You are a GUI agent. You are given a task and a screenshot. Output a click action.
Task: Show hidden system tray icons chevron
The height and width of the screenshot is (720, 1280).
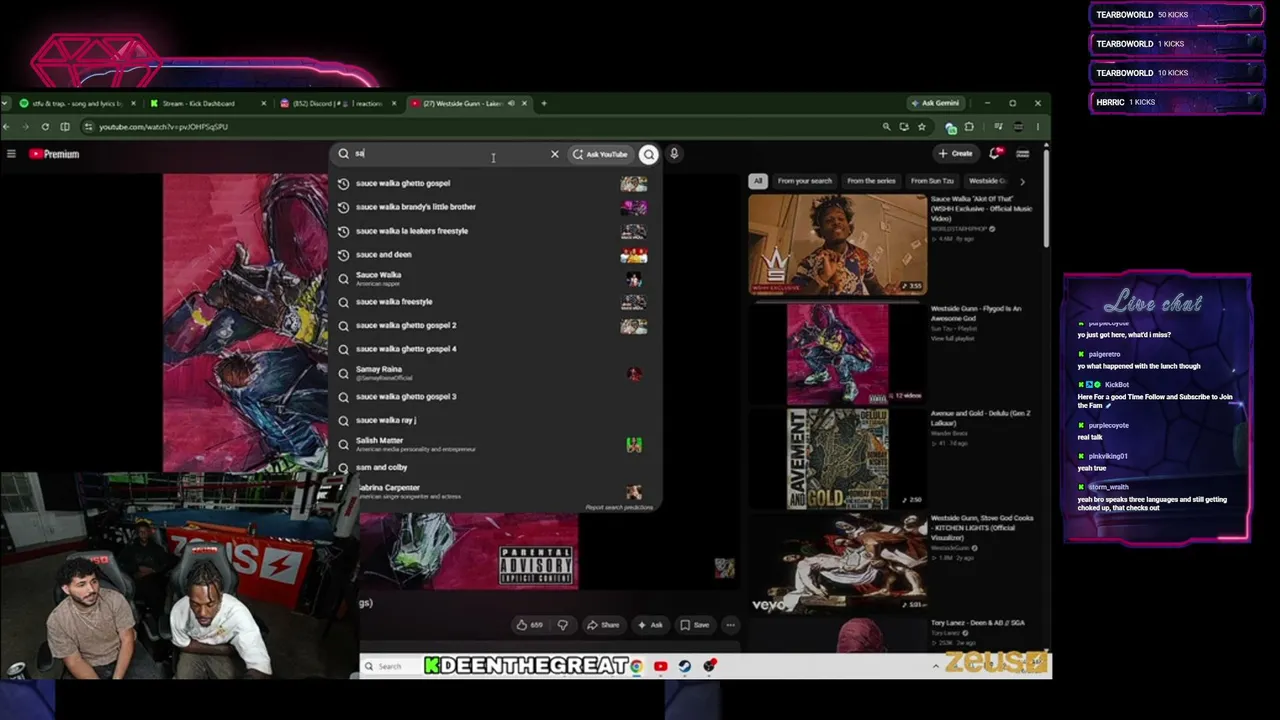click(936, 666)
